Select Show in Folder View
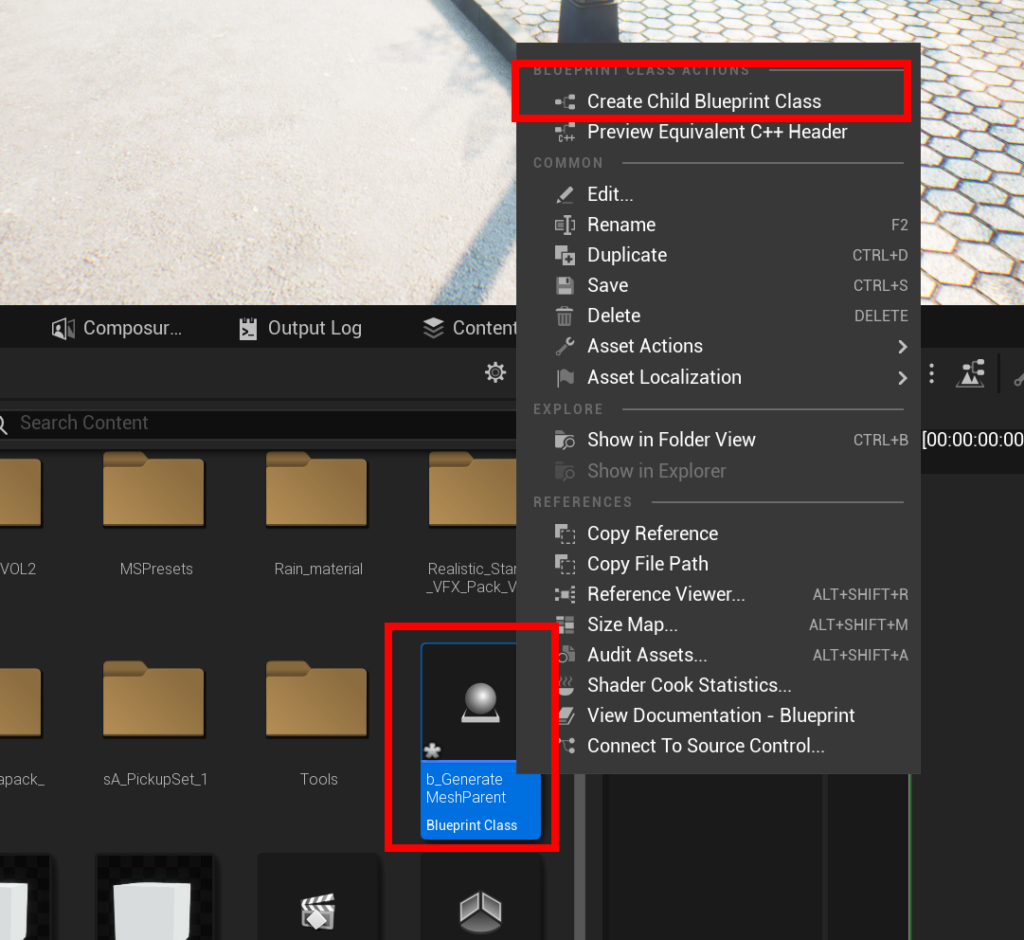 (x=717, y=440)
